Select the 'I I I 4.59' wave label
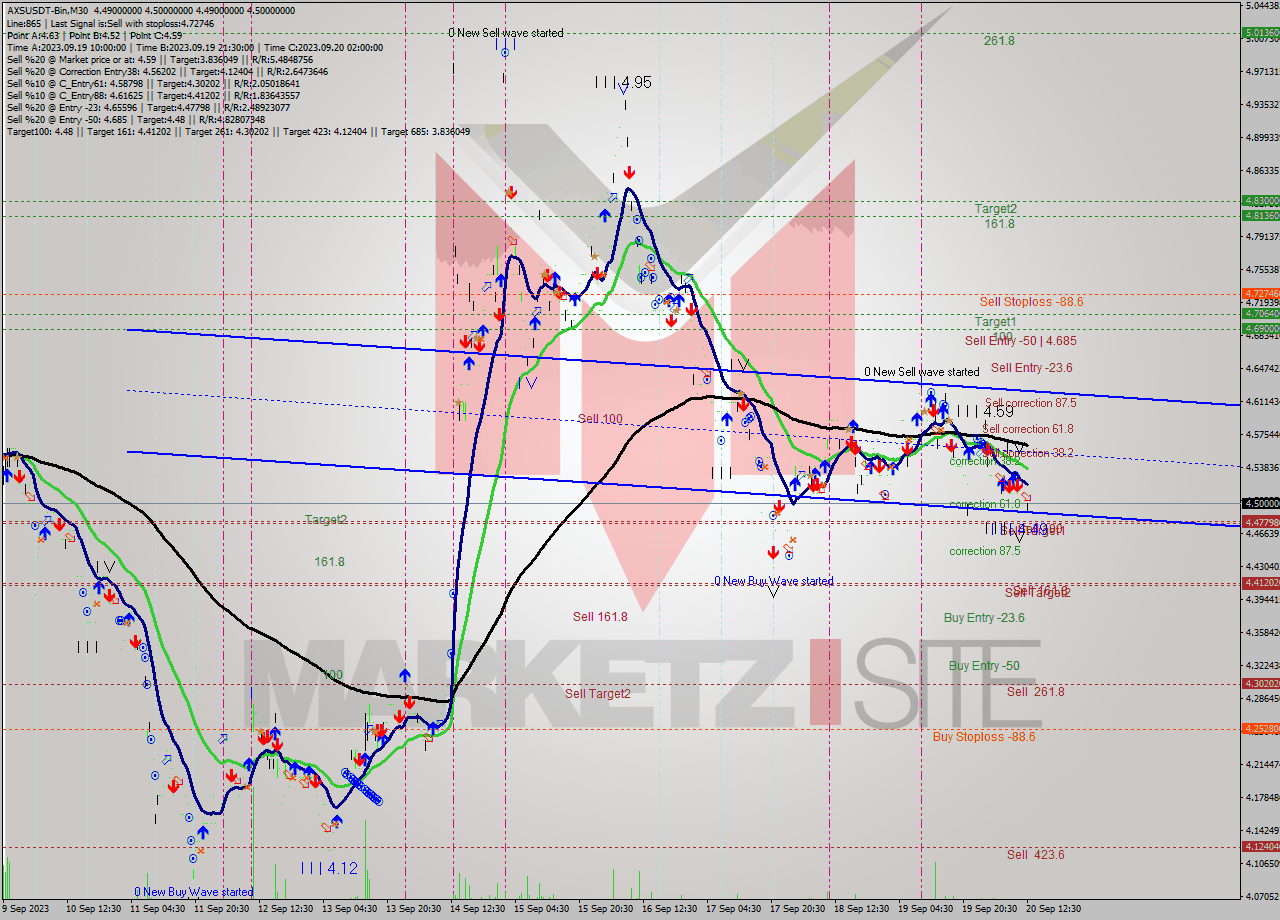Viewport: 1280px width, 920px height. tap(986, 411)
